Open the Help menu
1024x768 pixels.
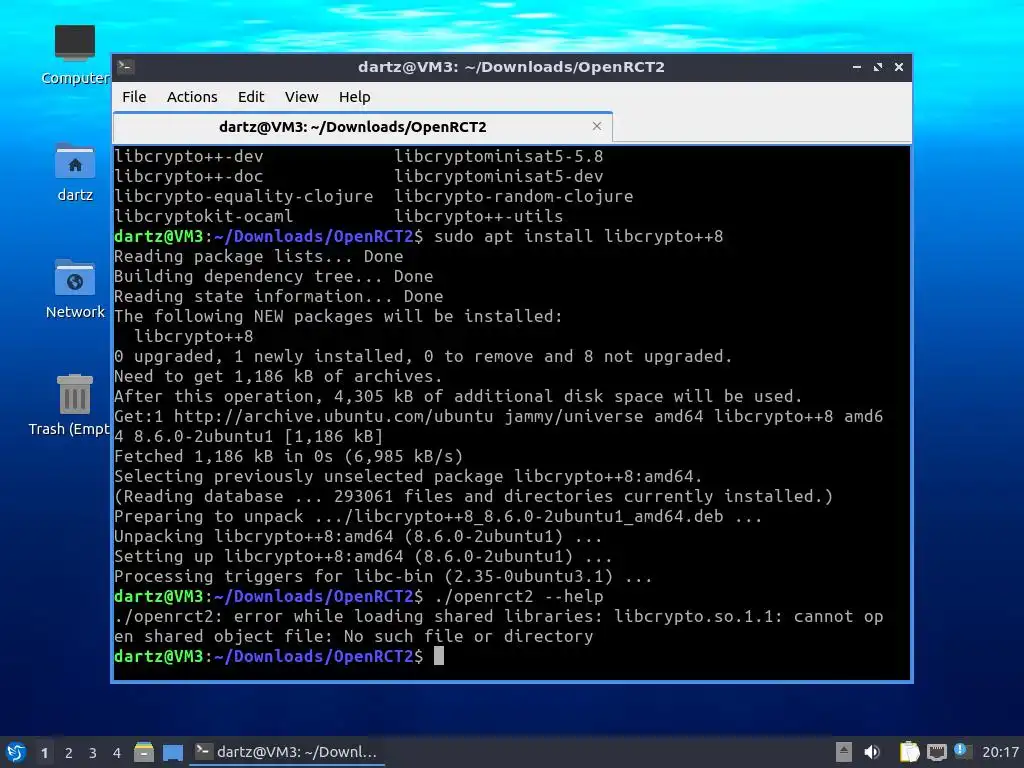pyautogui.click(x=355, y=97)
